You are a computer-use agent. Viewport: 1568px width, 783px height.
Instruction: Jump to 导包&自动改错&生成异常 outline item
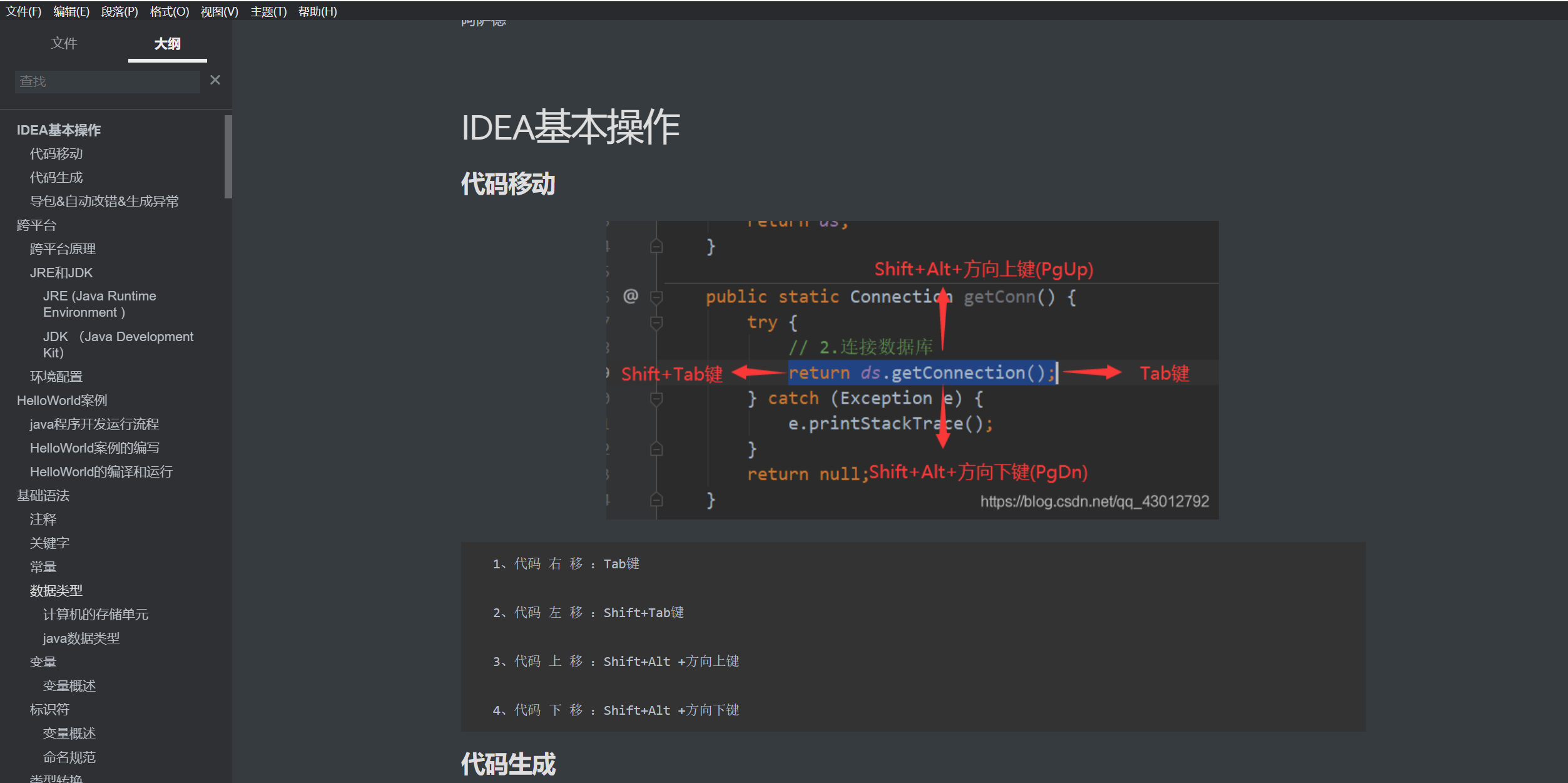click(x=104, y=202)
